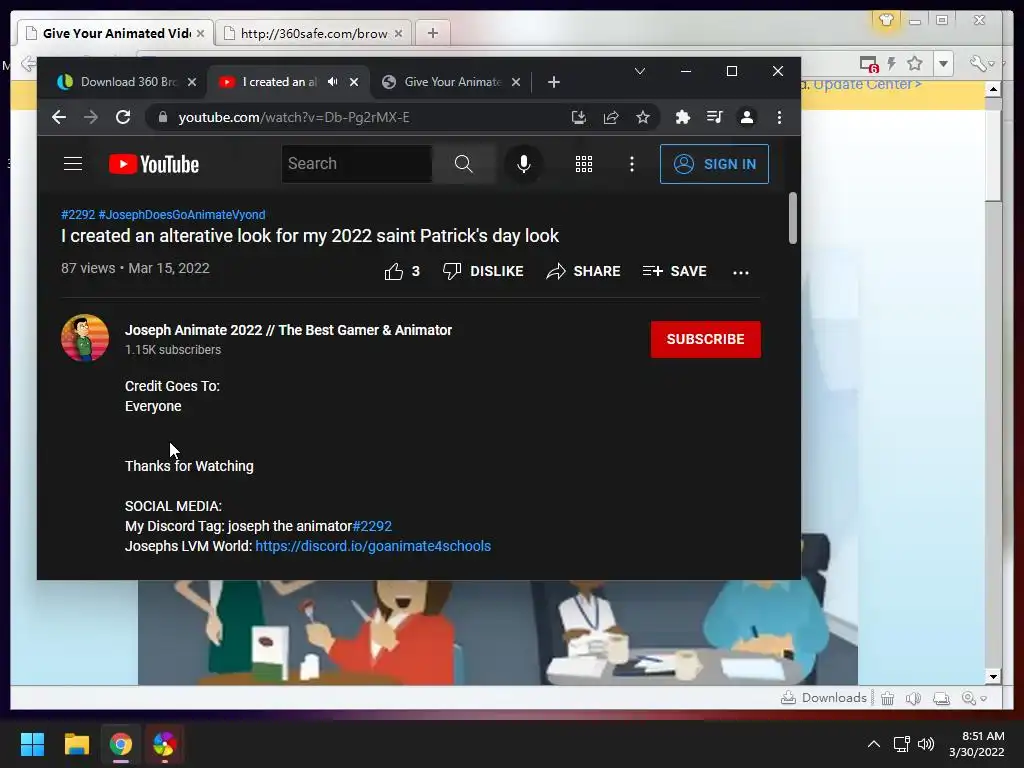
Task: Click the favorites star in 360 browser
Action: tap(914, 63)
